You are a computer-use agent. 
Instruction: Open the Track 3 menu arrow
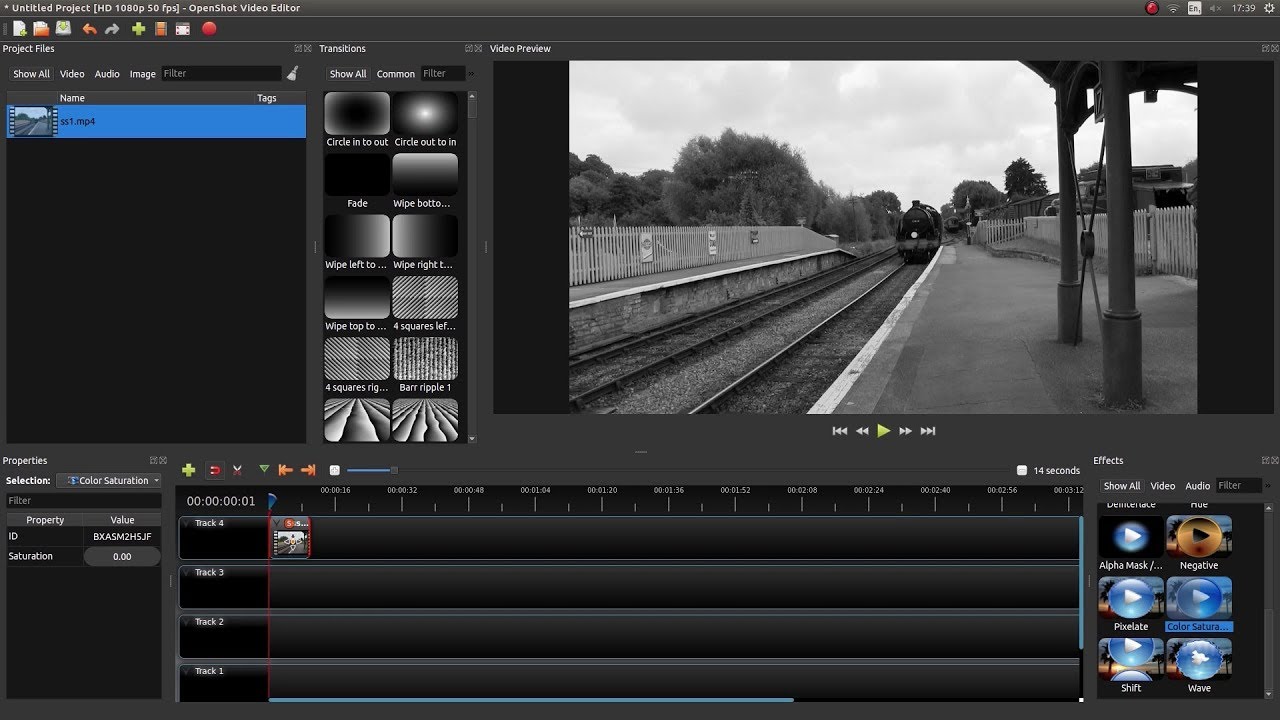(186, 572)
